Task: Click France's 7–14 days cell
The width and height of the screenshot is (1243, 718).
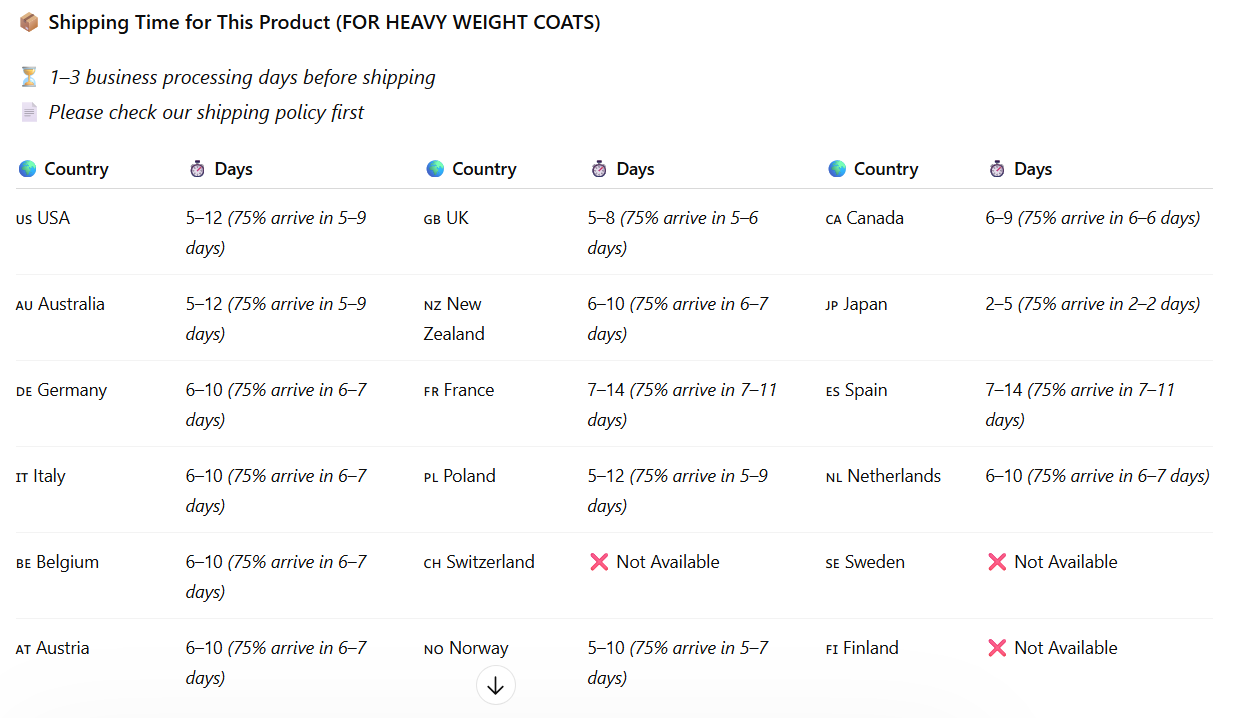Action: 682,404
